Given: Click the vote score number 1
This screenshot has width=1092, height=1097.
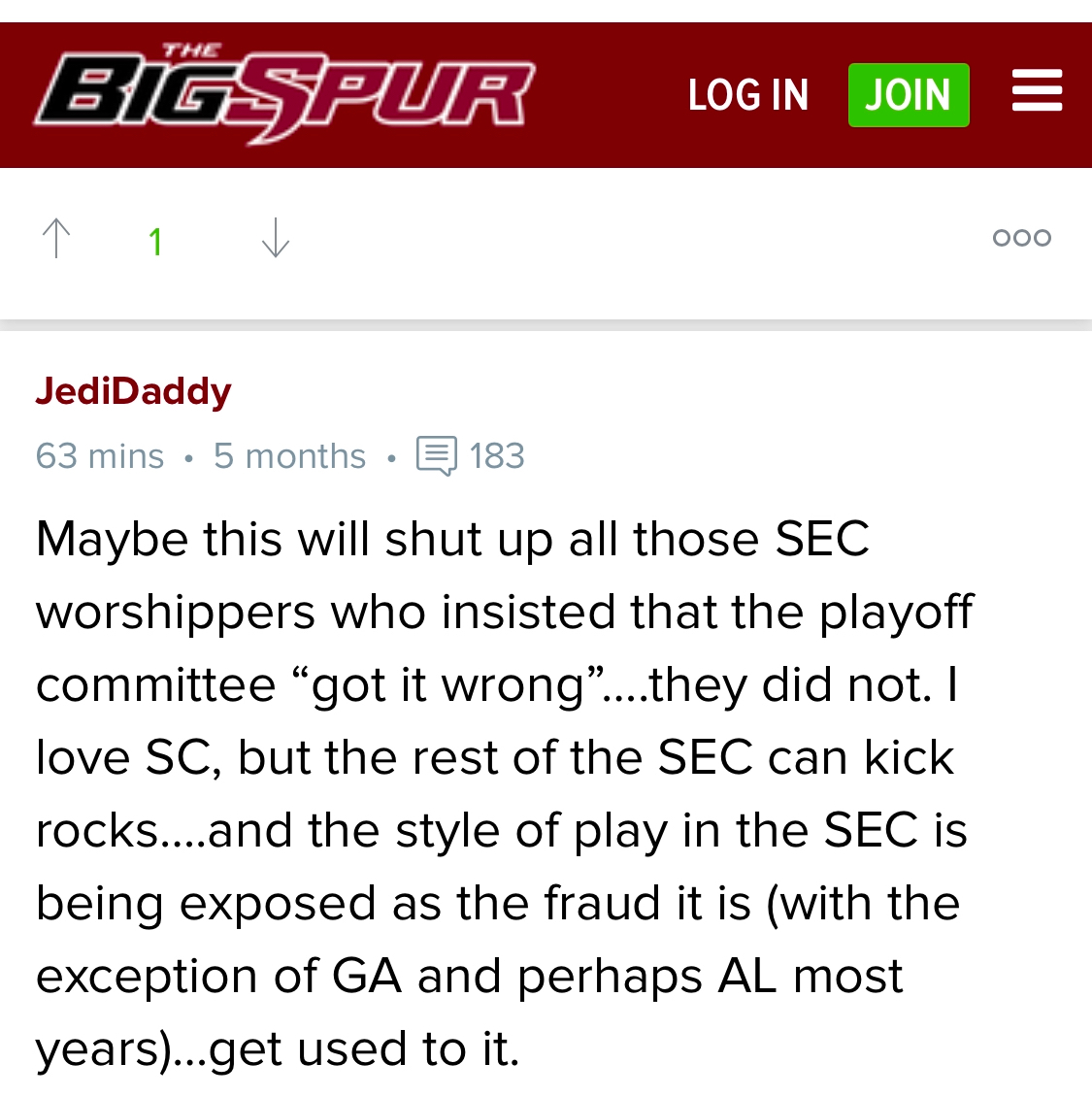Looking at the screenshot, I should click(154, 242).
